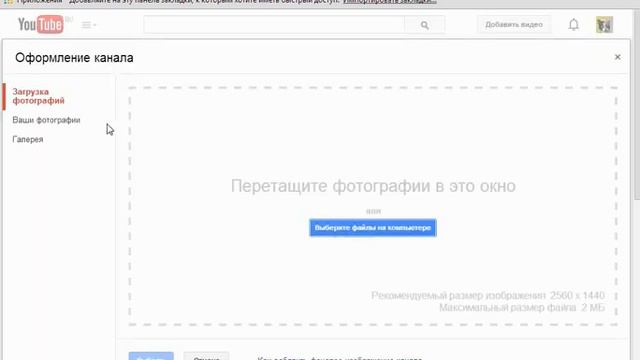Click the blue select button at dialog bottom
This screenshot has height=360, width=640.
(x=151, y=356)
